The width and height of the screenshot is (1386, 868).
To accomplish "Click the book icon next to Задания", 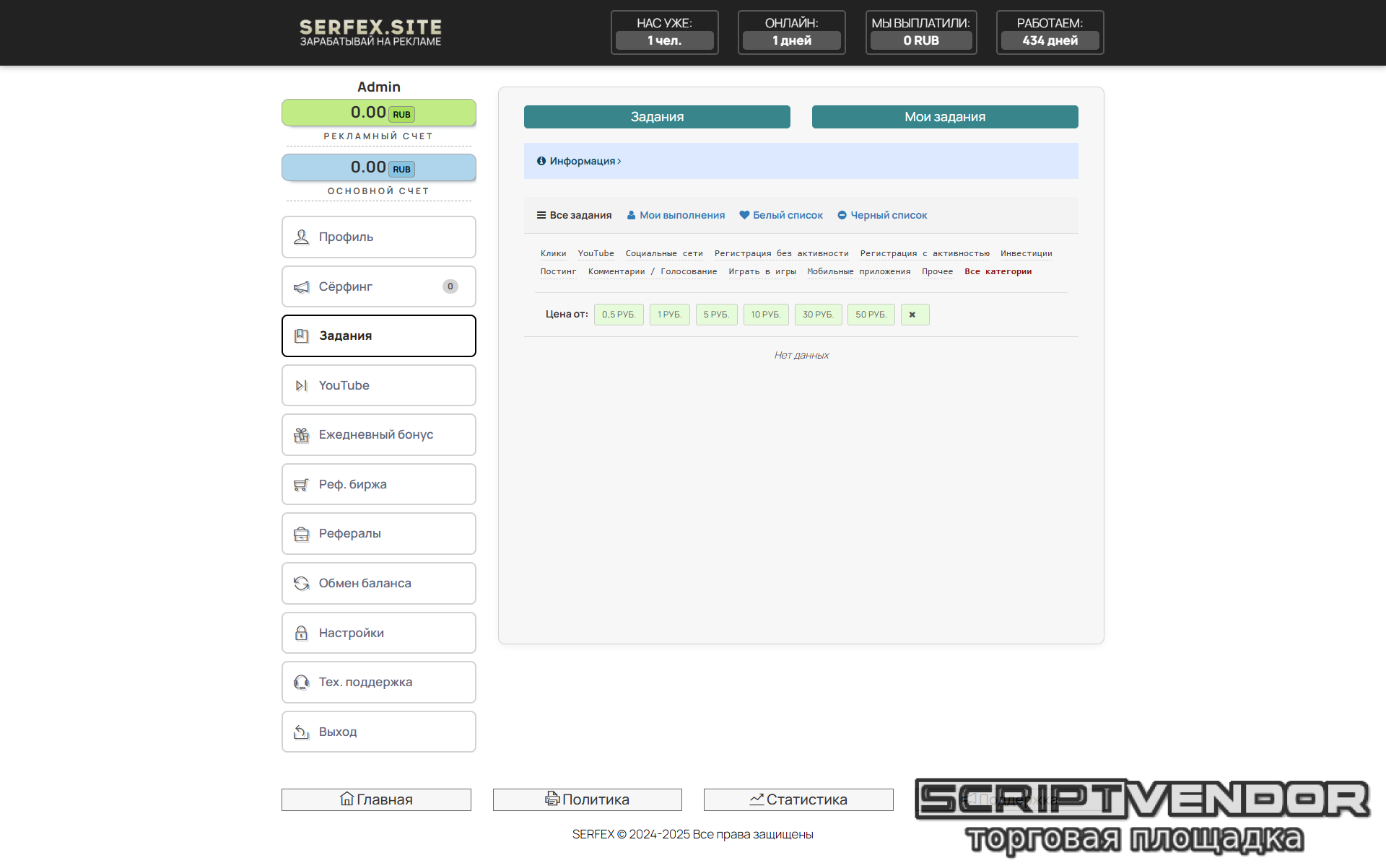I will 301,336.
